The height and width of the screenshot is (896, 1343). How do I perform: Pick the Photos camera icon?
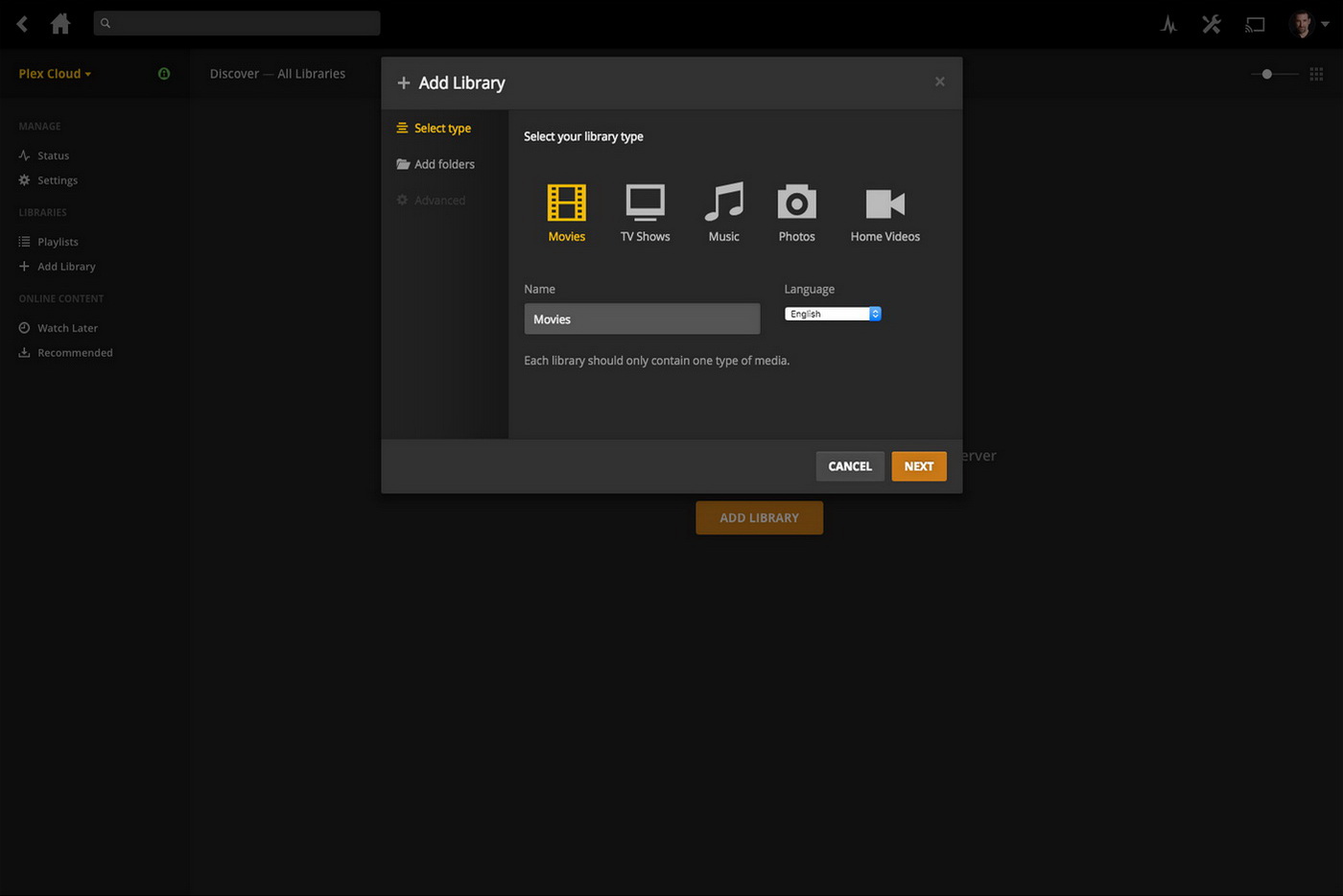click(x=796, y=202)
